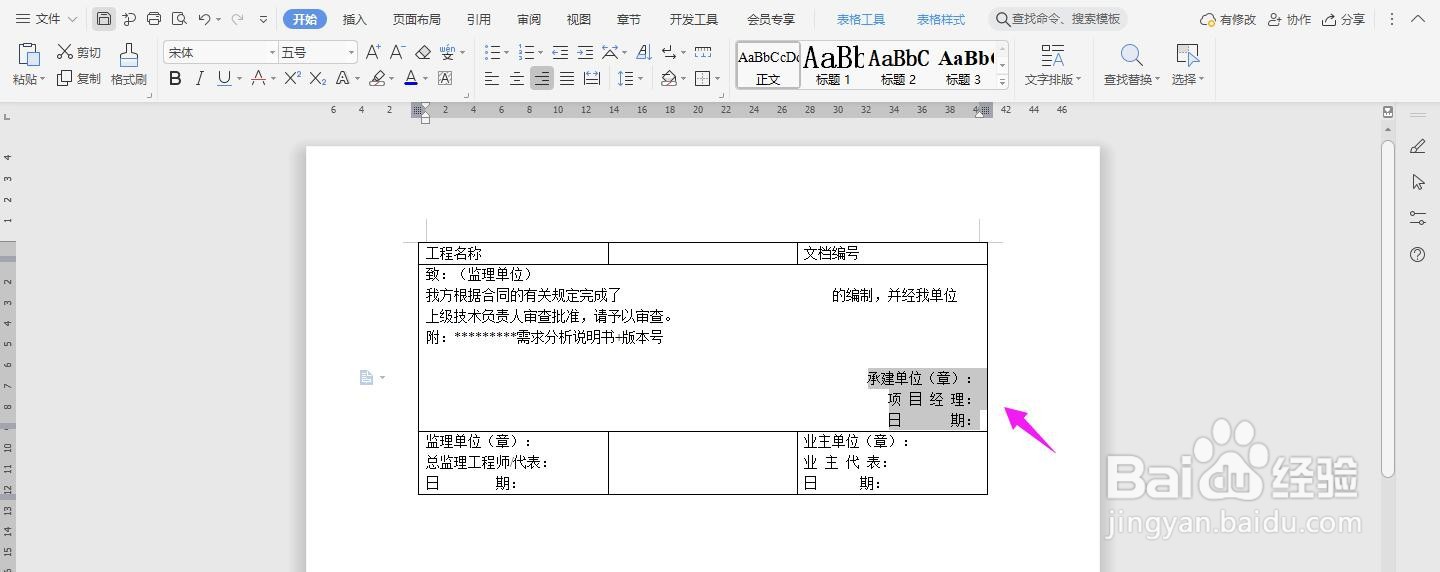
Task: Expand the styles gallery list
Action: click(x=1003, y=82)
